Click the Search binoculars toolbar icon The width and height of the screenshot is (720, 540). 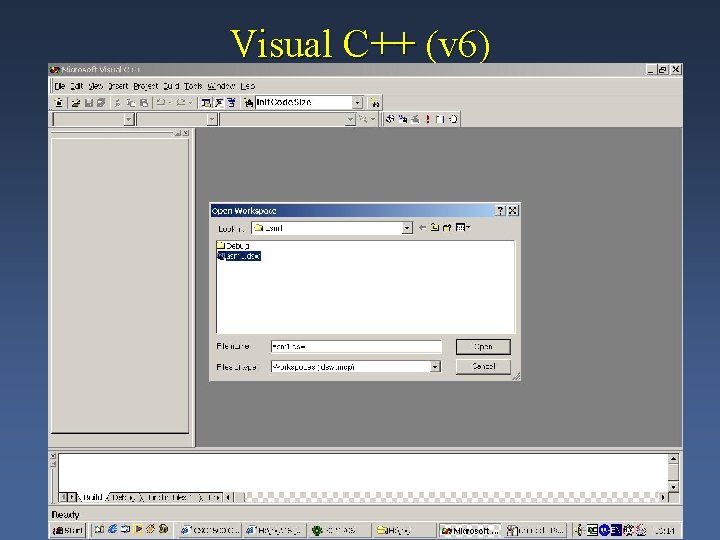[x=375, y=103]
